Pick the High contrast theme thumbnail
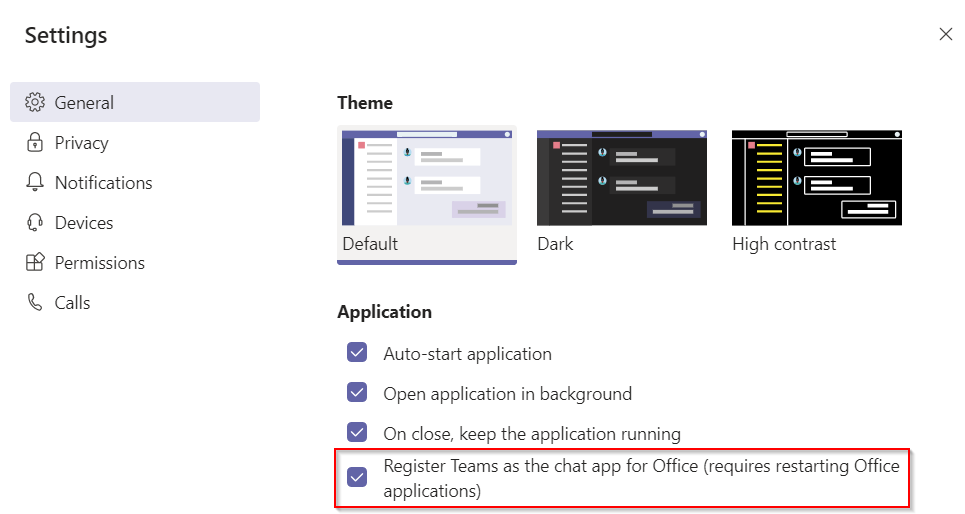The width and height of the screenshot is (965, 514). point(817,178)
